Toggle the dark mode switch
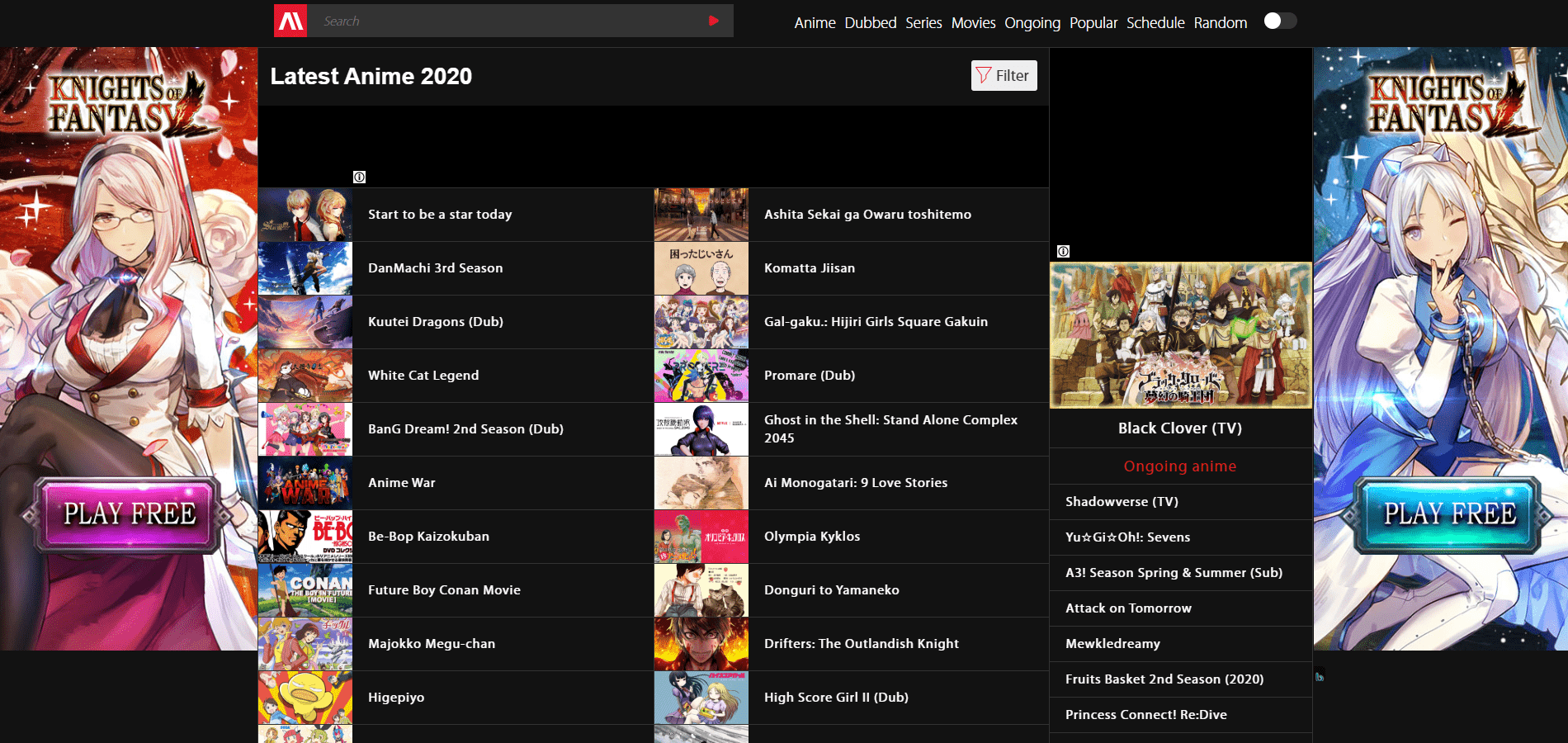 point(1280,21)
